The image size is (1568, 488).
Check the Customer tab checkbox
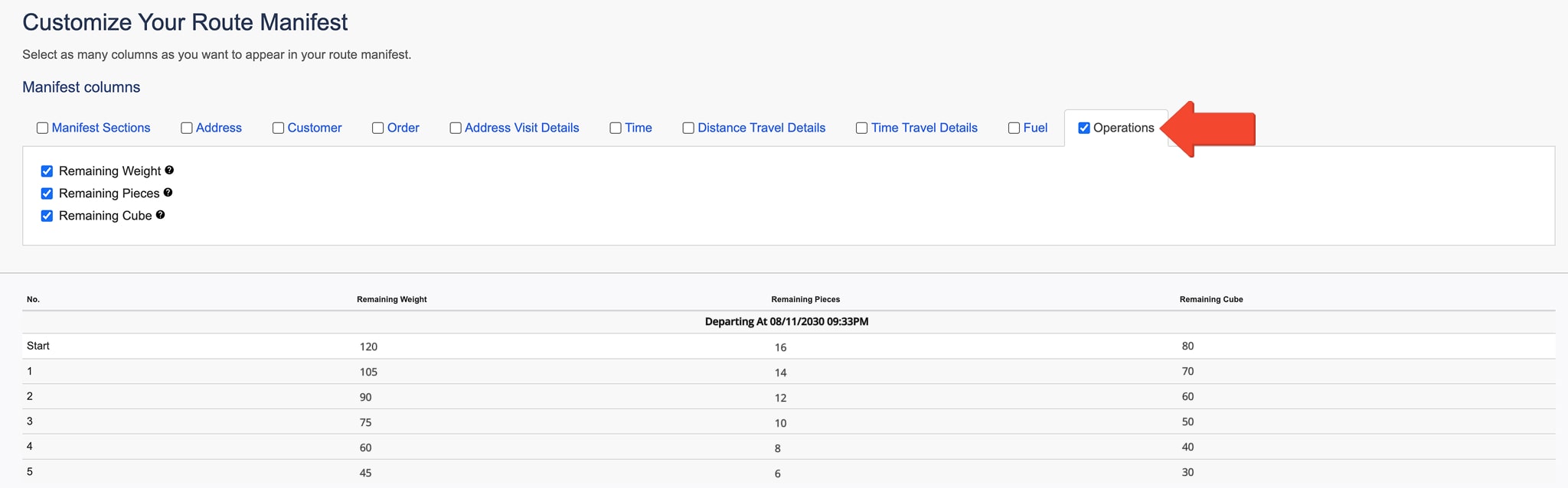[x=279, y=128]
